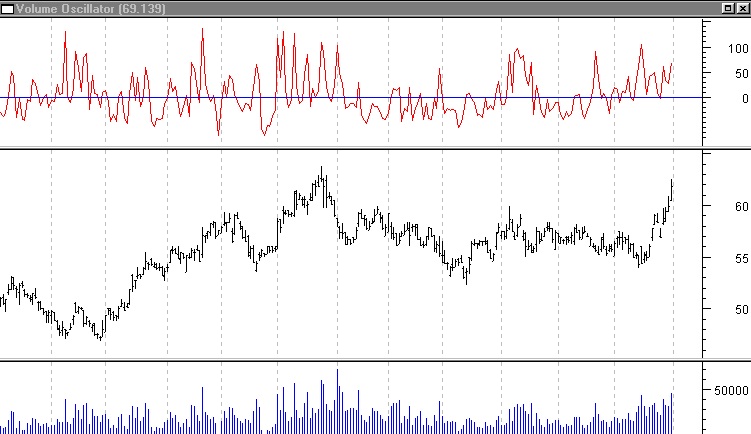The height and width of the screenshot is (434, 751).
Task: Click the first price bar at left edge
Action: (x=3, y=302)
